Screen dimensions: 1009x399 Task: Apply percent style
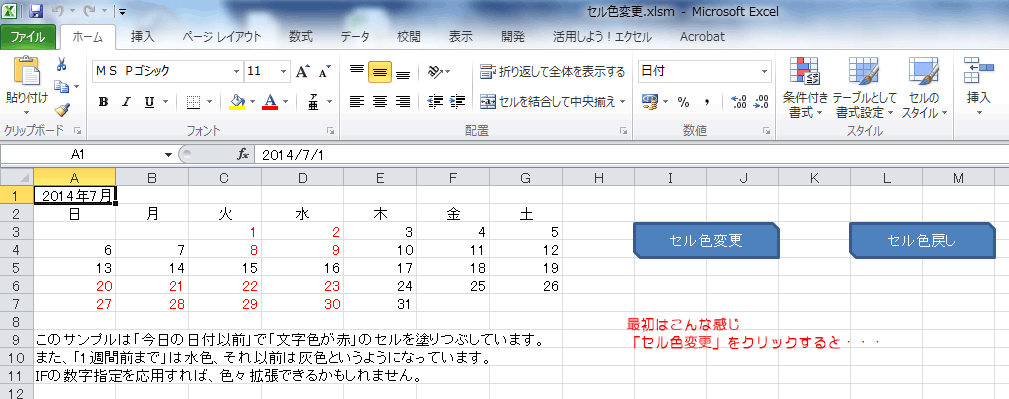pos(683,102)
